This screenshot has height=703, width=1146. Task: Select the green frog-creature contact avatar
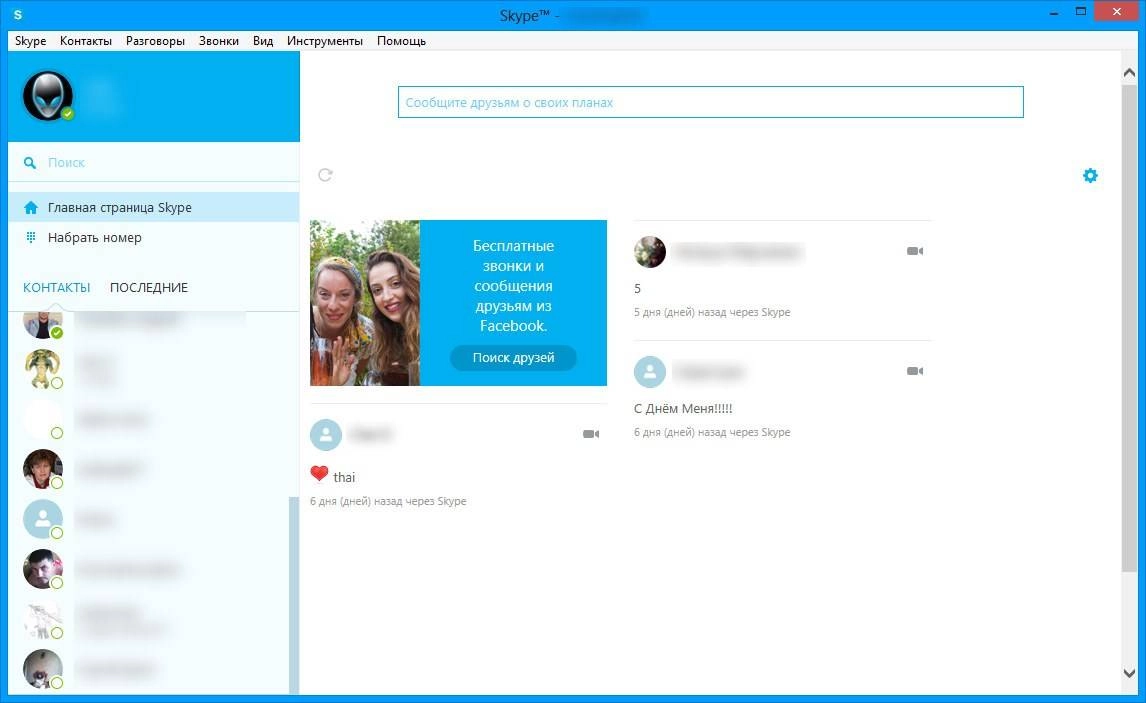(x=42, y=368)
